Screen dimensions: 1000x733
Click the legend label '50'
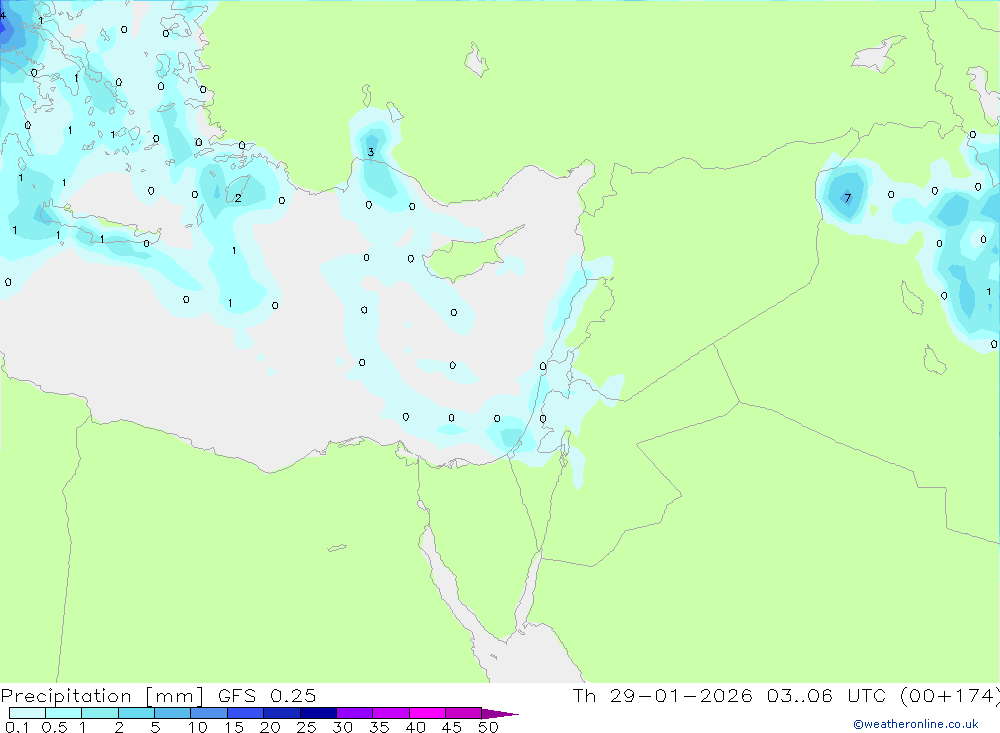click(x=488, y=727)
